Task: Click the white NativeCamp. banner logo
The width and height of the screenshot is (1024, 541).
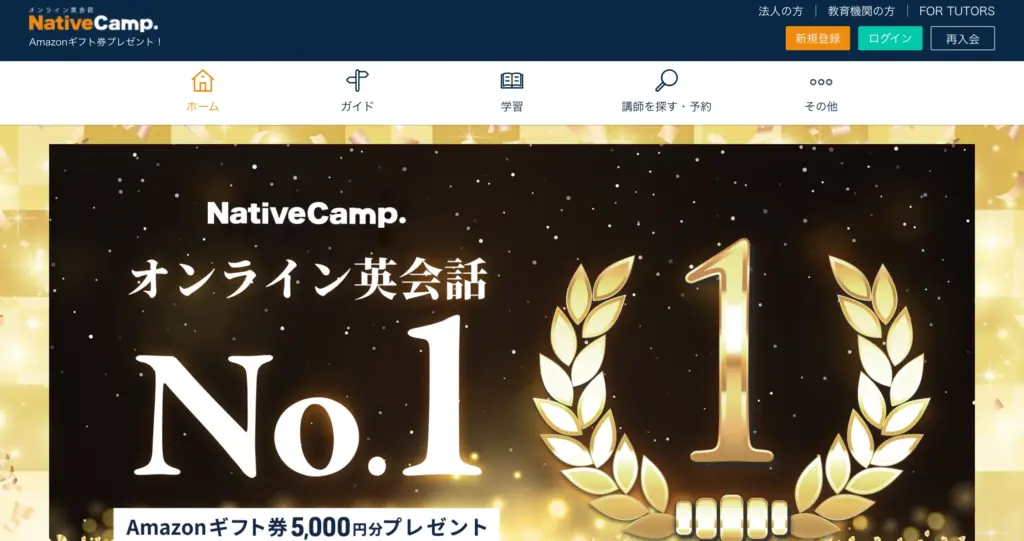Action: (306, 214)
